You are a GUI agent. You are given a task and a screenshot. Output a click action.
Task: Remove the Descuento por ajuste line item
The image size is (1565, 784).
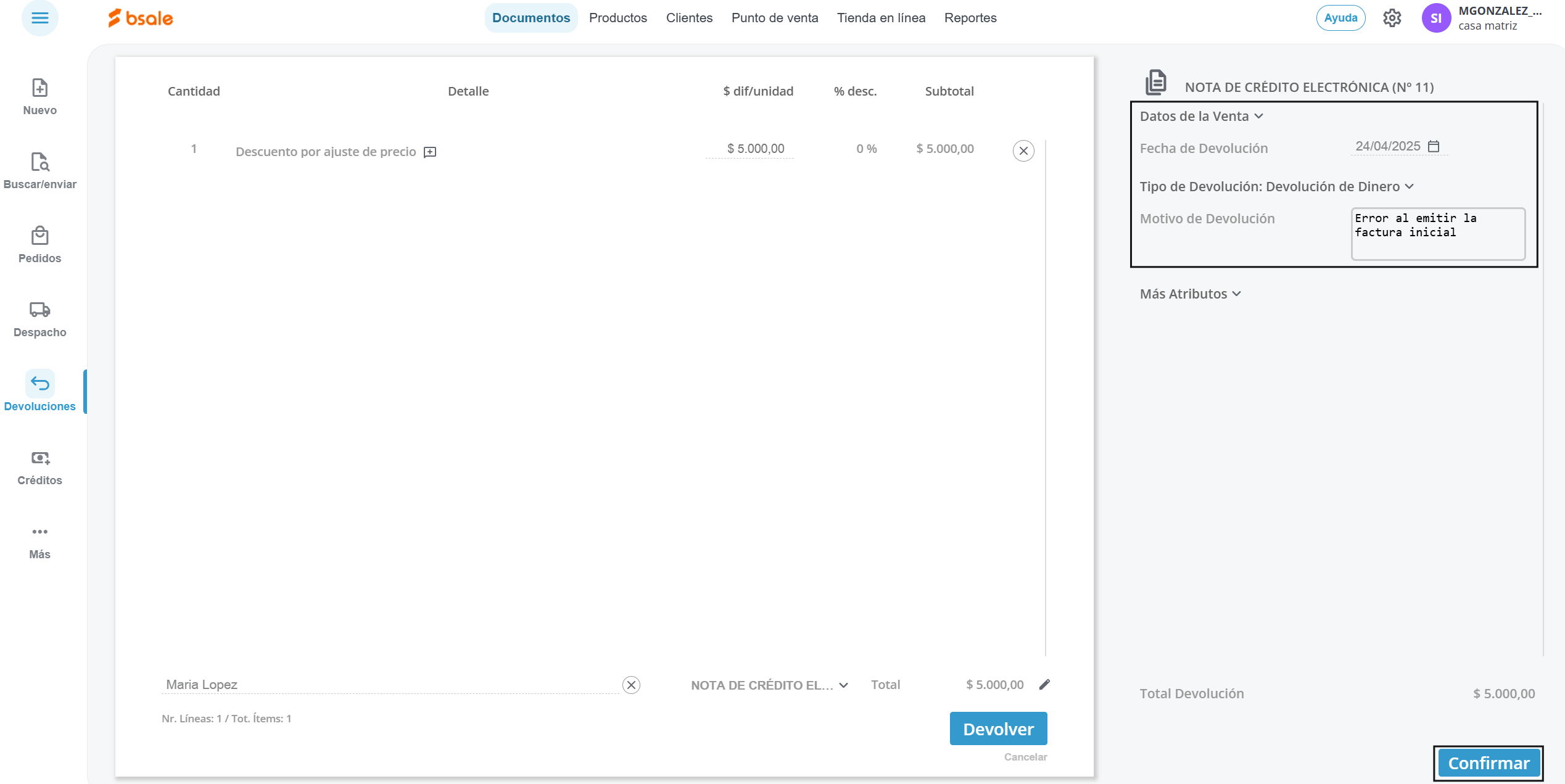pyautogui.click(x=1023, y=151)
